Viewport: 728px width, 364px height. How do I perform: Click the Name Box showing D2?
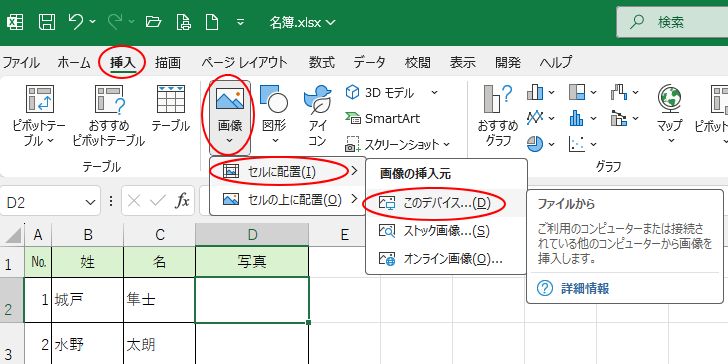click(43, 202)
